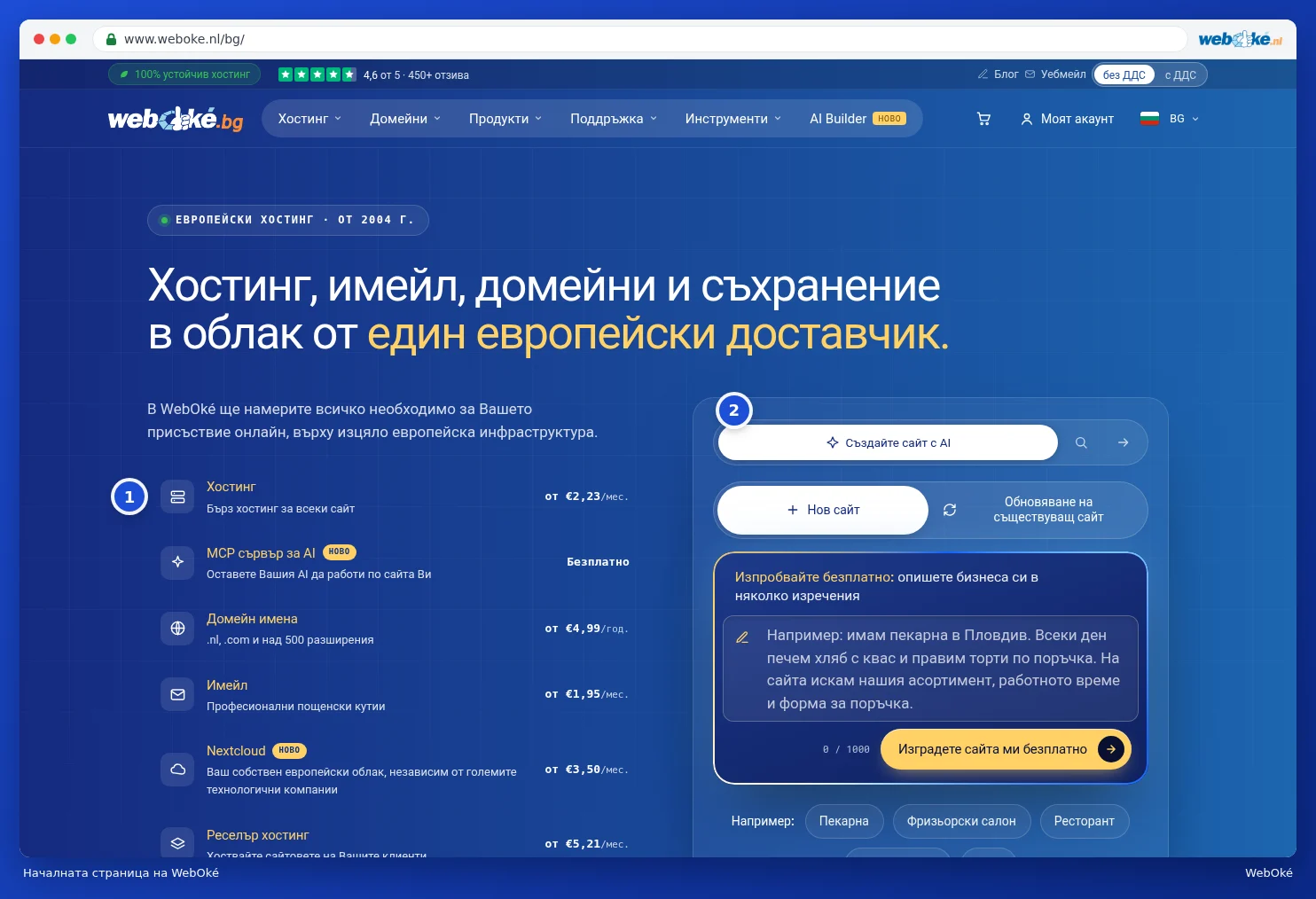This screenshot has height=899, width=1316.
Task: Click the Nextcloud cloud icon
Action: coord(177,770)
